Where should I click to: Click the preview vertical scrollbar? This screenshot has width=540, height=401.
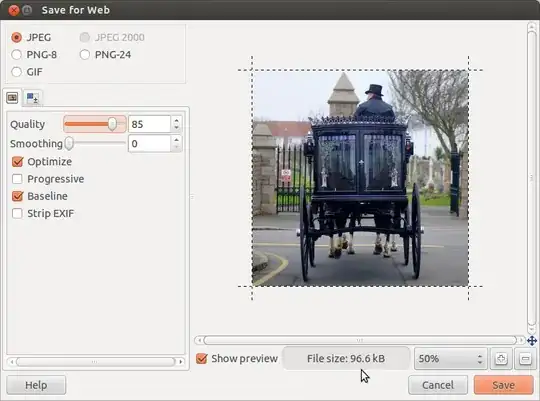tap(532, 178)
